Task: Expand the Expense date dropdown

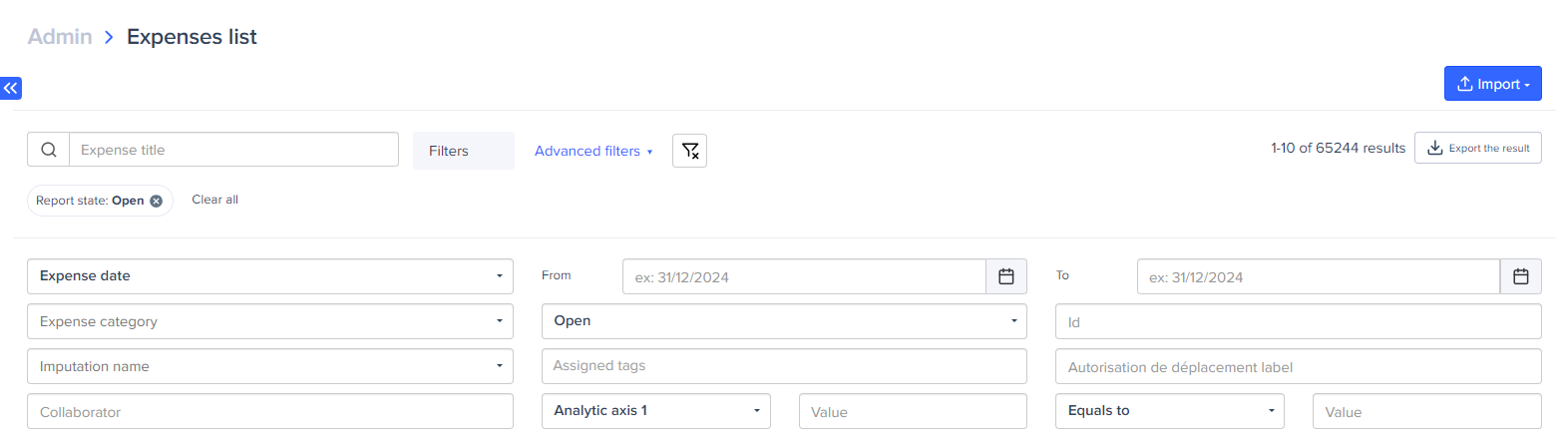Action: [269, 276]
